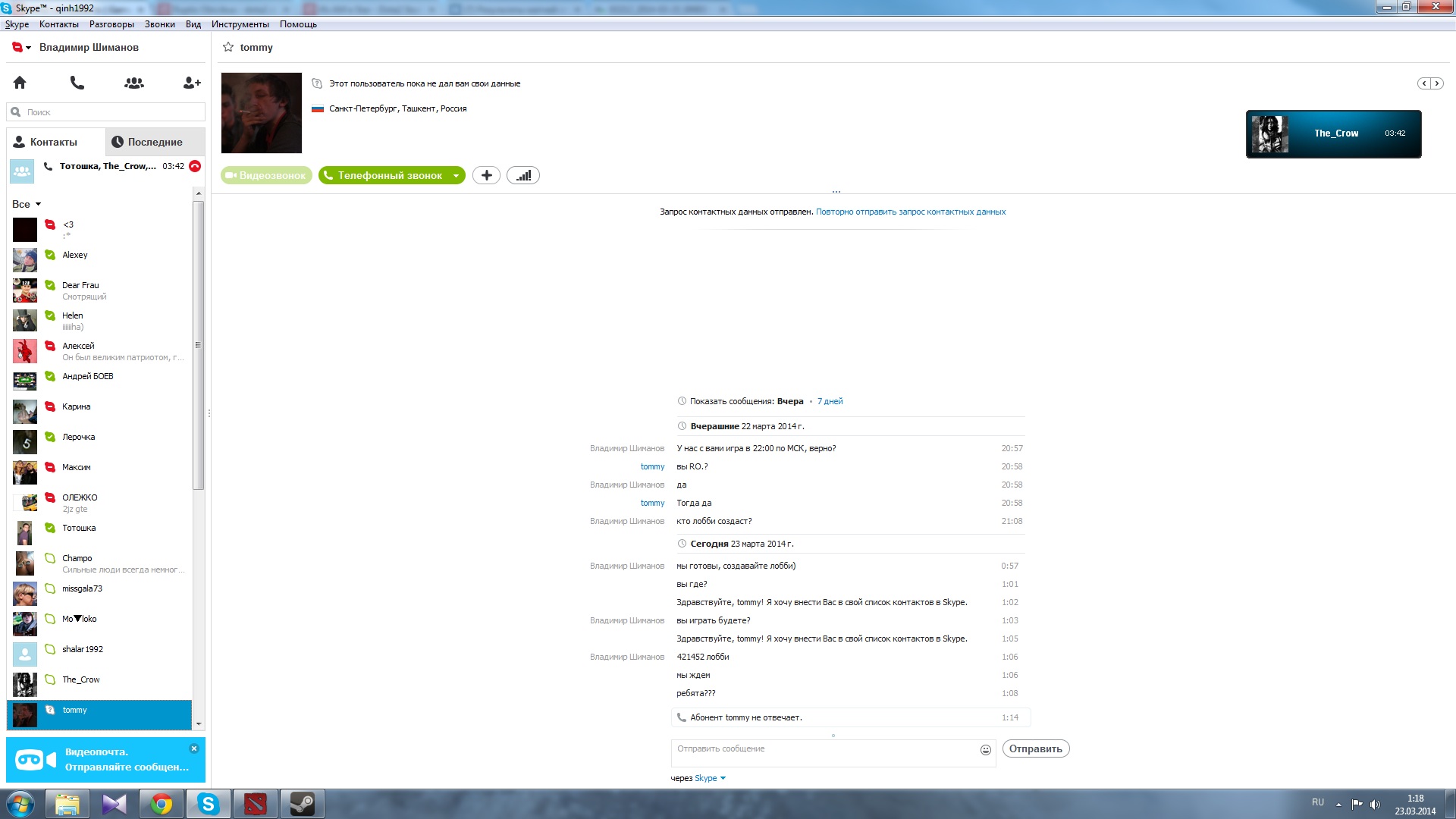
Task: Start a Телефонный звонок
Action: 384,175
